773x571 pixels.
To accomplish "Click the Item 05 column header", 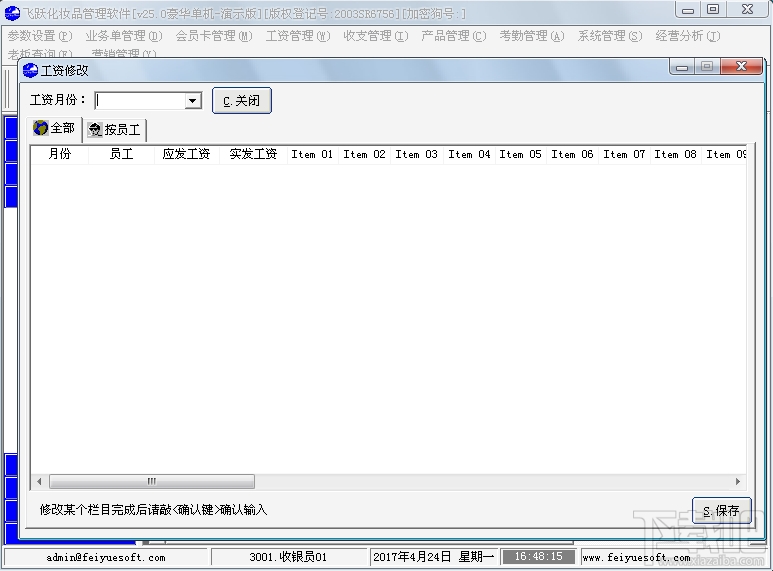I will (521, 154).
